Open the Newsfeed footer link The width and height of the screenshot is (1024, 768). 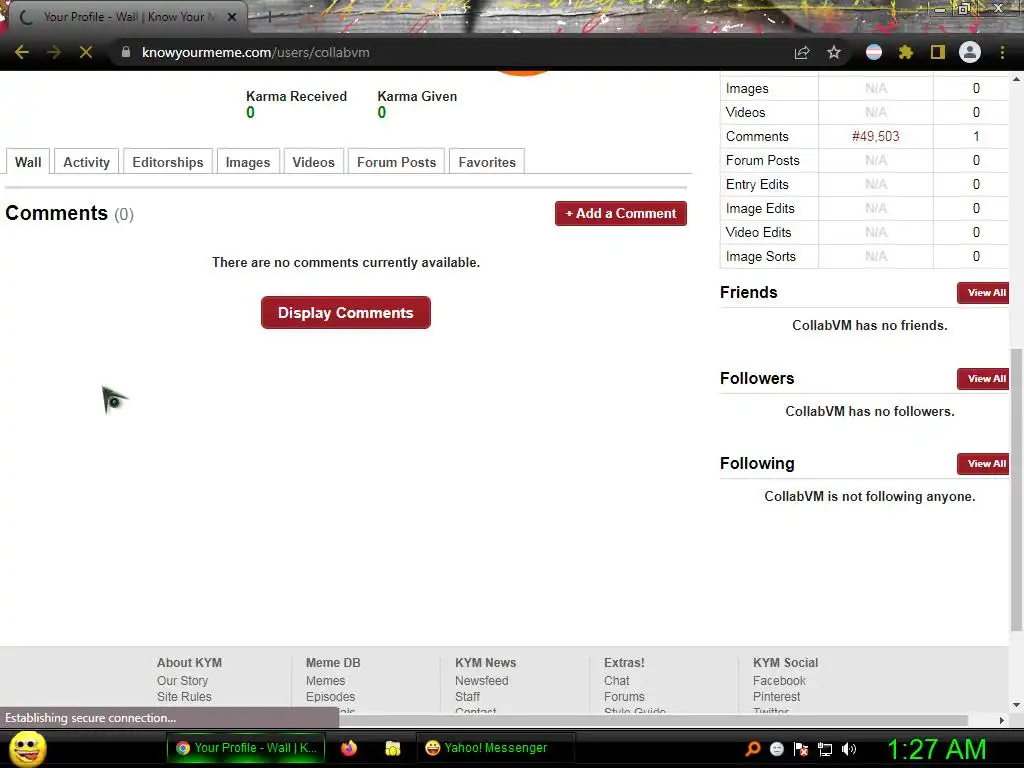481,680
